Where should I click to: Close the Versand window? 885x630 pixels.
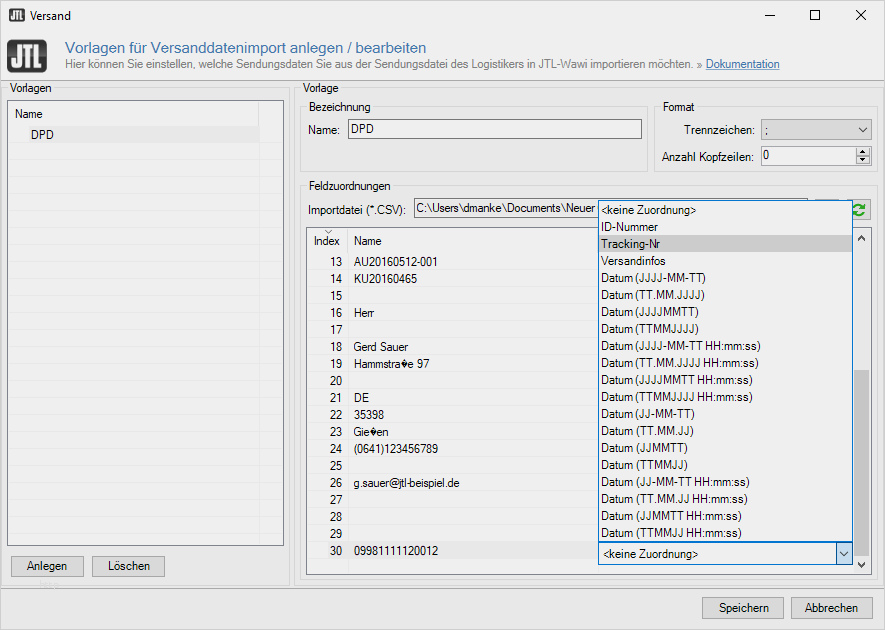tap(861, 15)
